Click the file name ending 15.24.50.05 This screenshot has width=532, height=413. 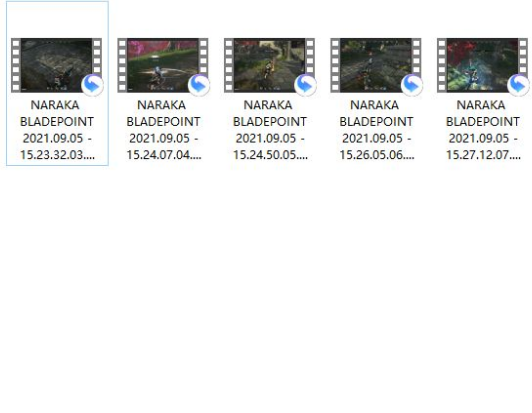click(x=270, y=130)
